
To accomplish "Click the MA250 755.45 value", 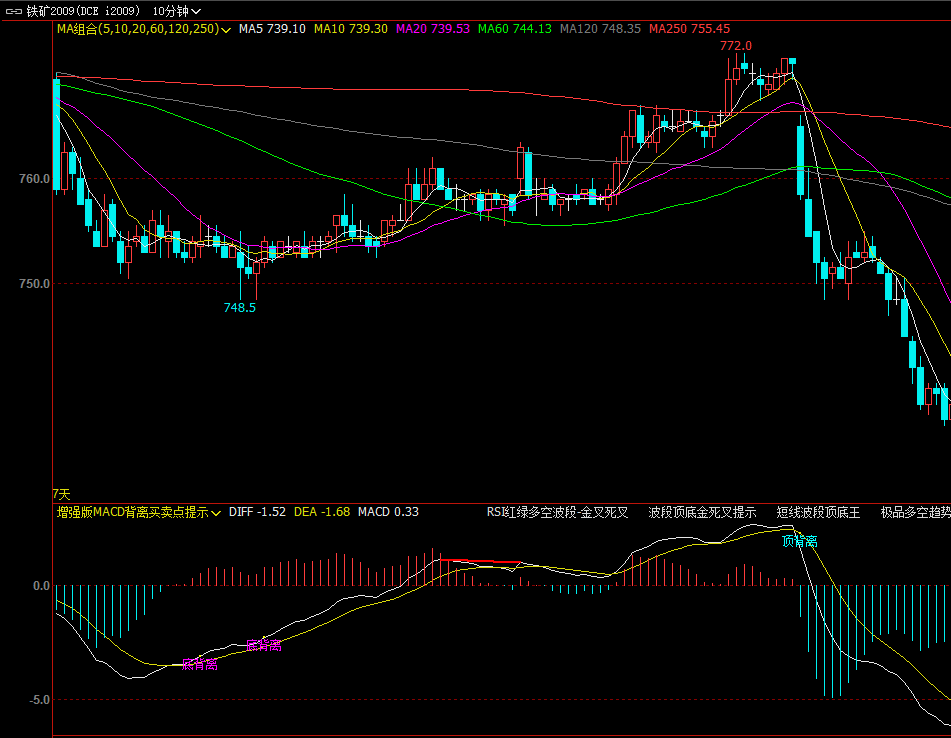I will point(690,29).
